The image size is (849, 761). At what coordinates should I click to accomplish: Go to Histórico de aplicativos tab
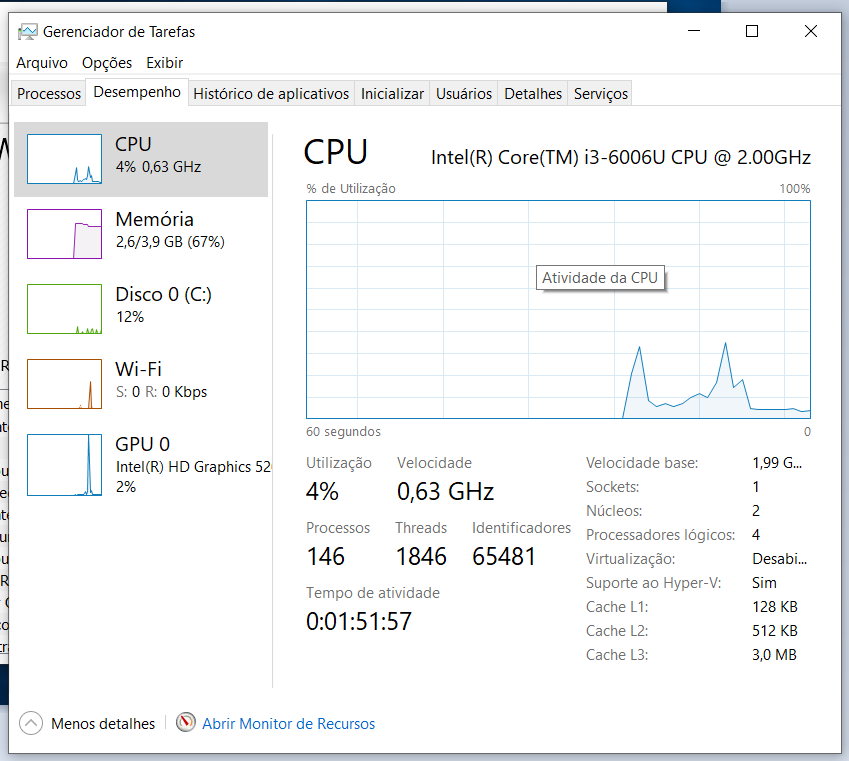271,94
